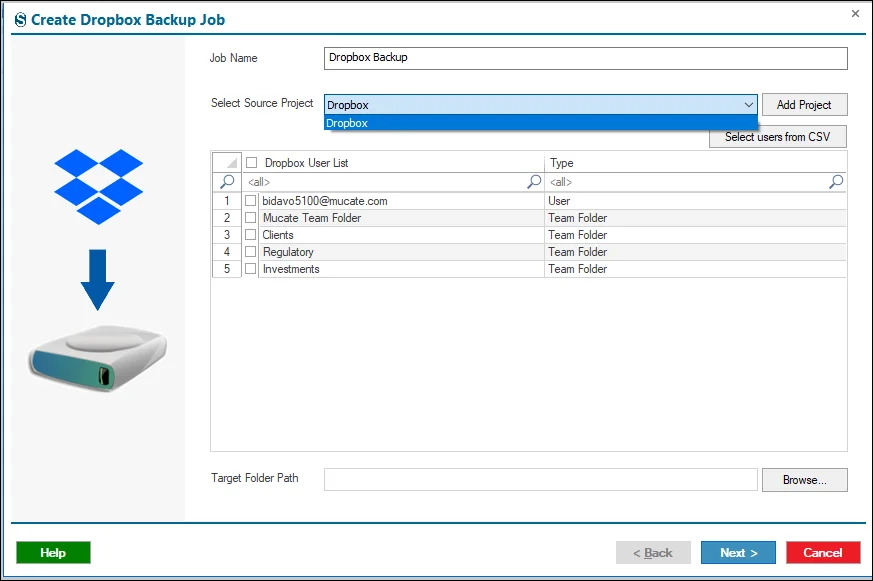Click row number 2 header
873x581 pixels.
[227, 218]
